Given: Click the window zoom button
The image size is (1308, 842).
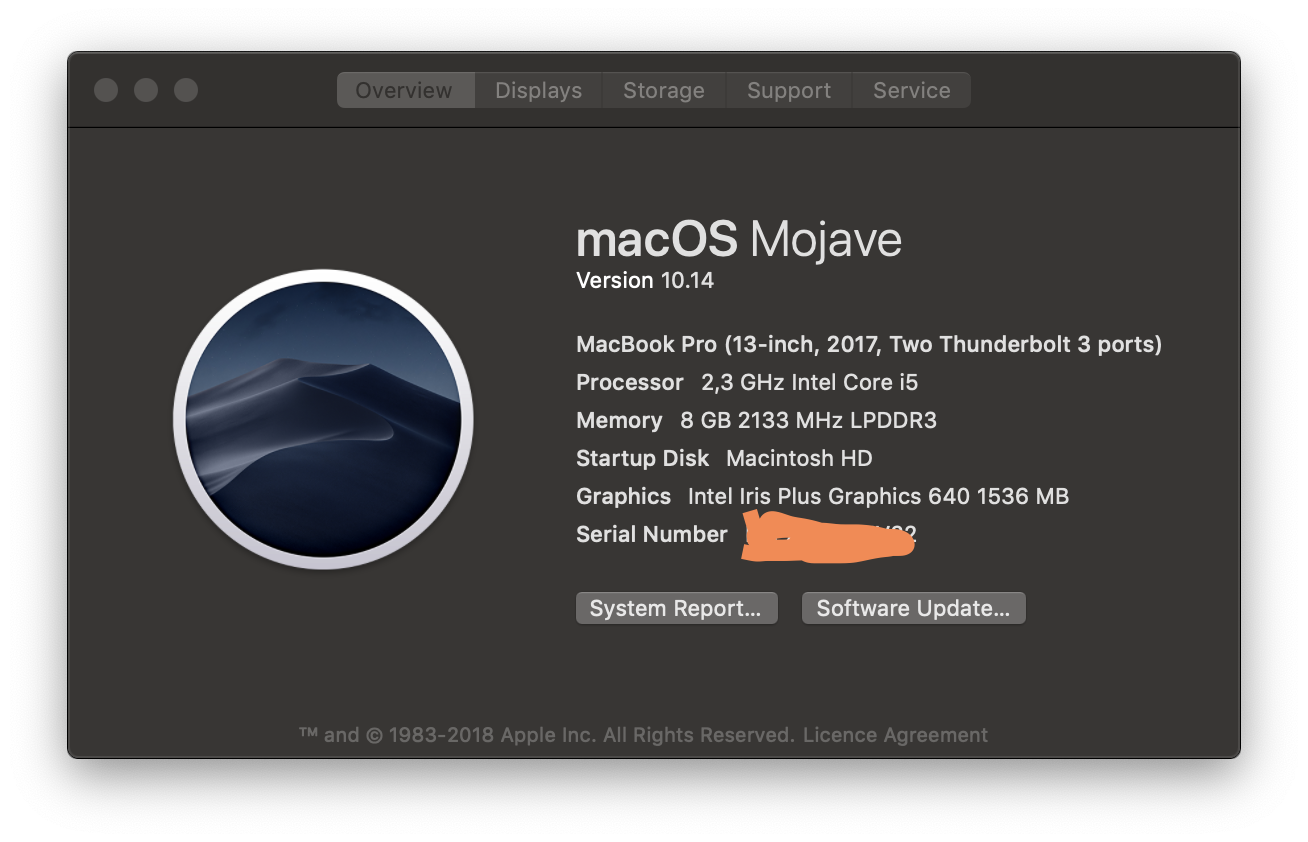Looking at the screenshot, I should click(x=186, y=90).
